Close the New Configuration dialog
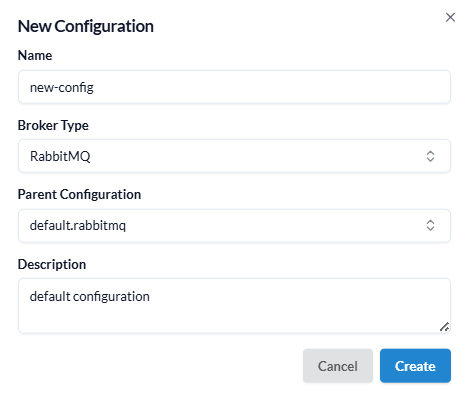 click(x=450, y=17)
